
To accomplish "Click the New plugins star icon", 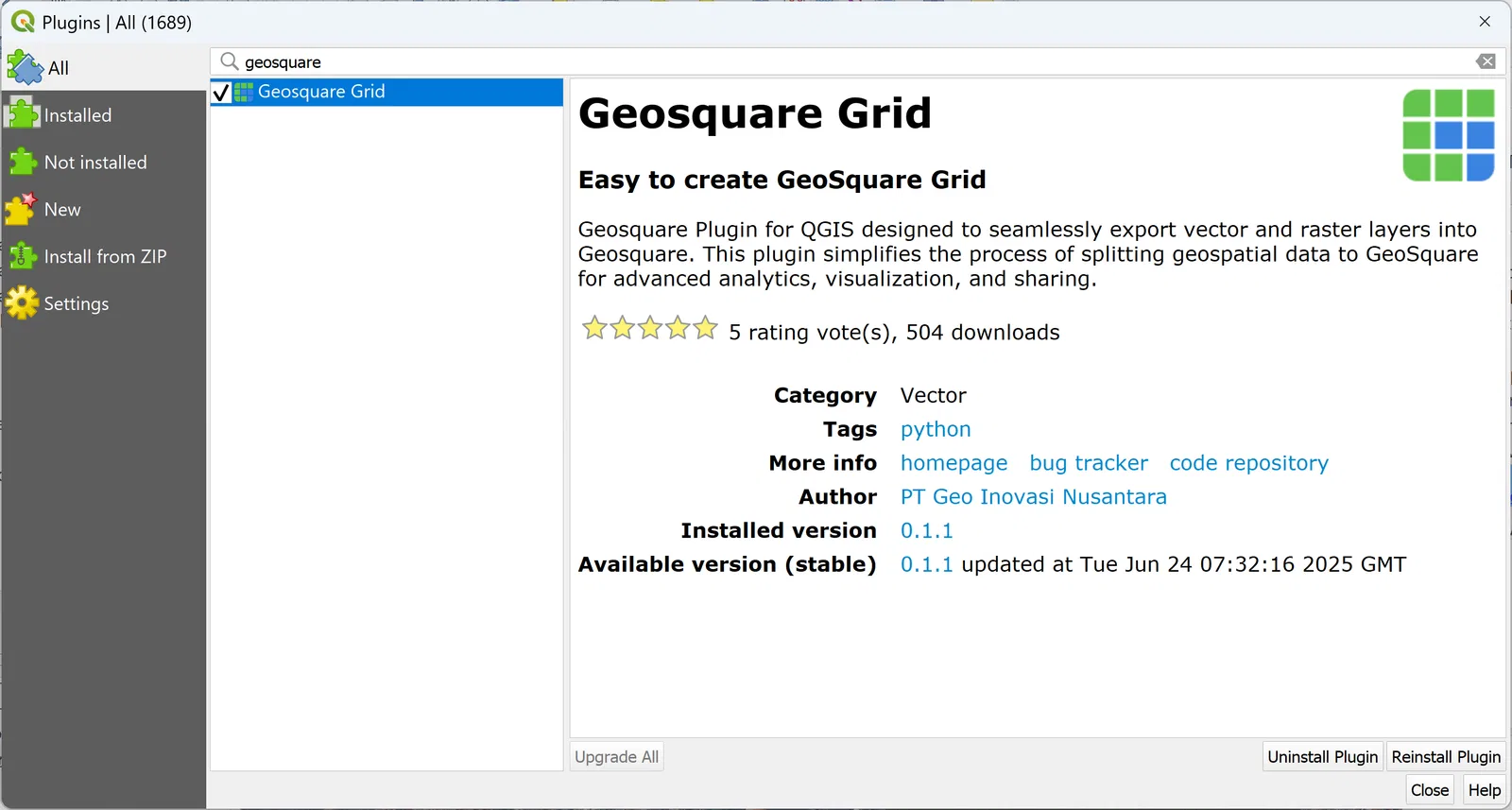I will pyautogui.click(x=21, y=209).
